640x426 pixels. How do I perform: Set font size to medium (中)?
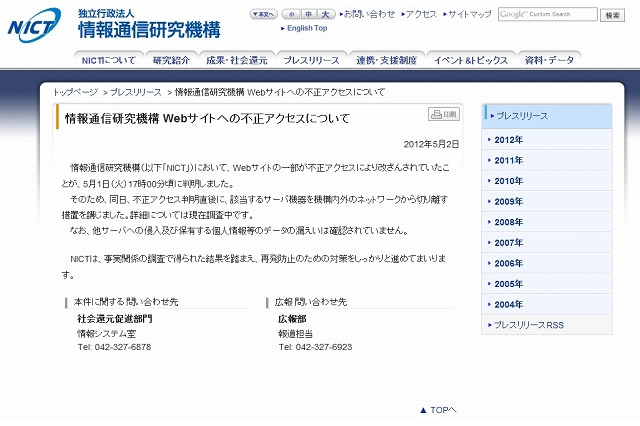(309, 14)
